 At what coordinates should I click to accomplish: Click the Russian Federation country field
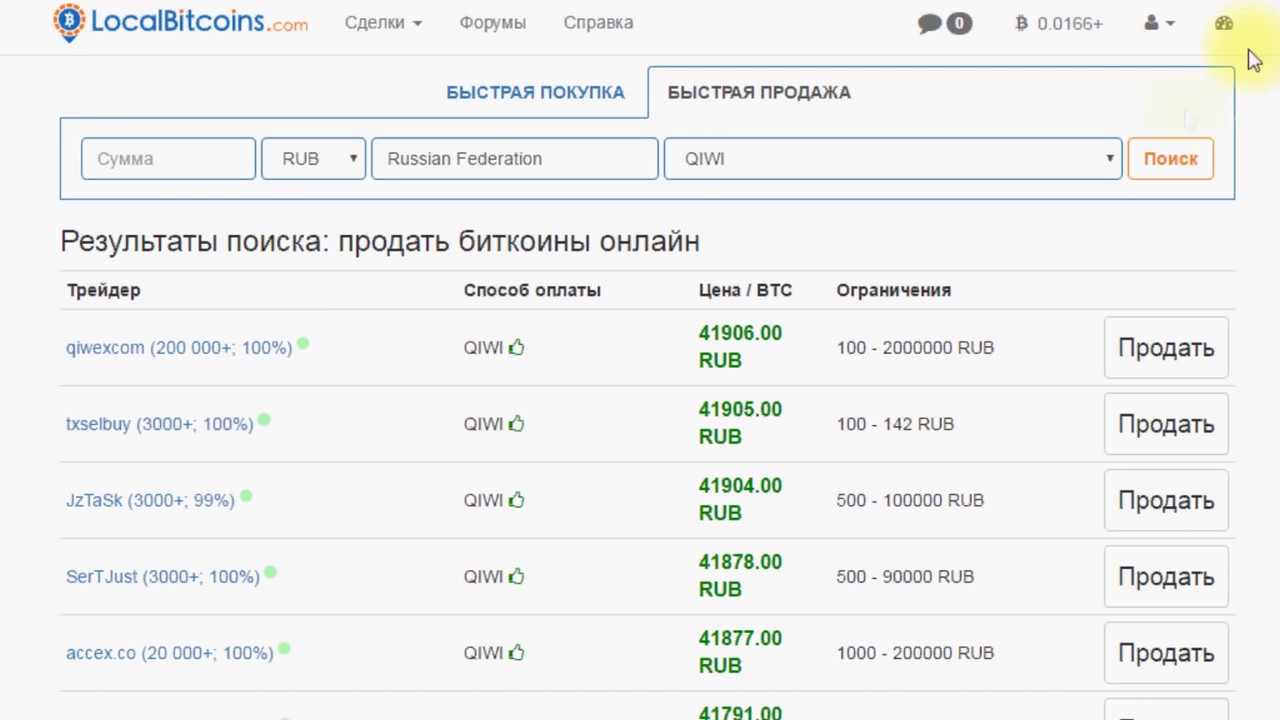click(x=514, y=158)
